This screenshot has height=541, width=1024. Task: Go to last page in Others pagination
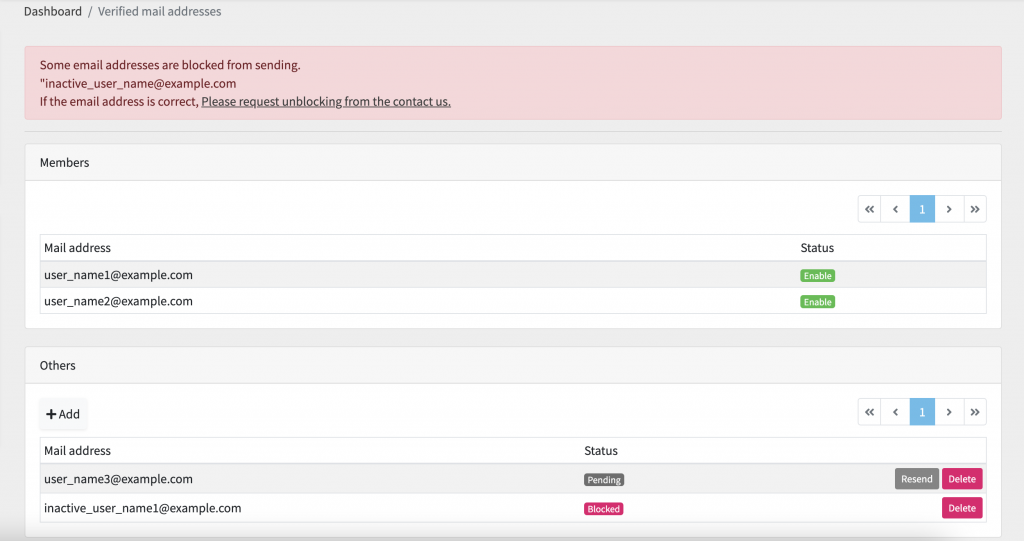(x=975, y=412)
